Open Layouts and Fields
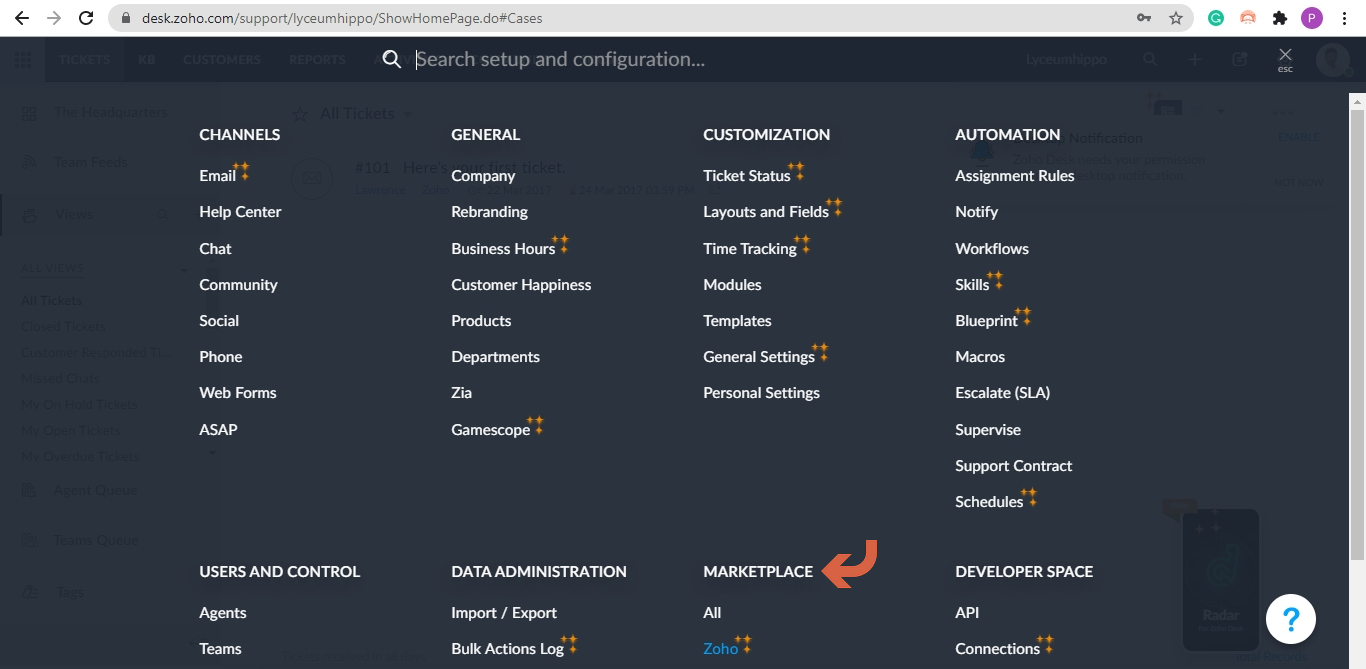The image size is (1366, 669). [x=766, y=212]
